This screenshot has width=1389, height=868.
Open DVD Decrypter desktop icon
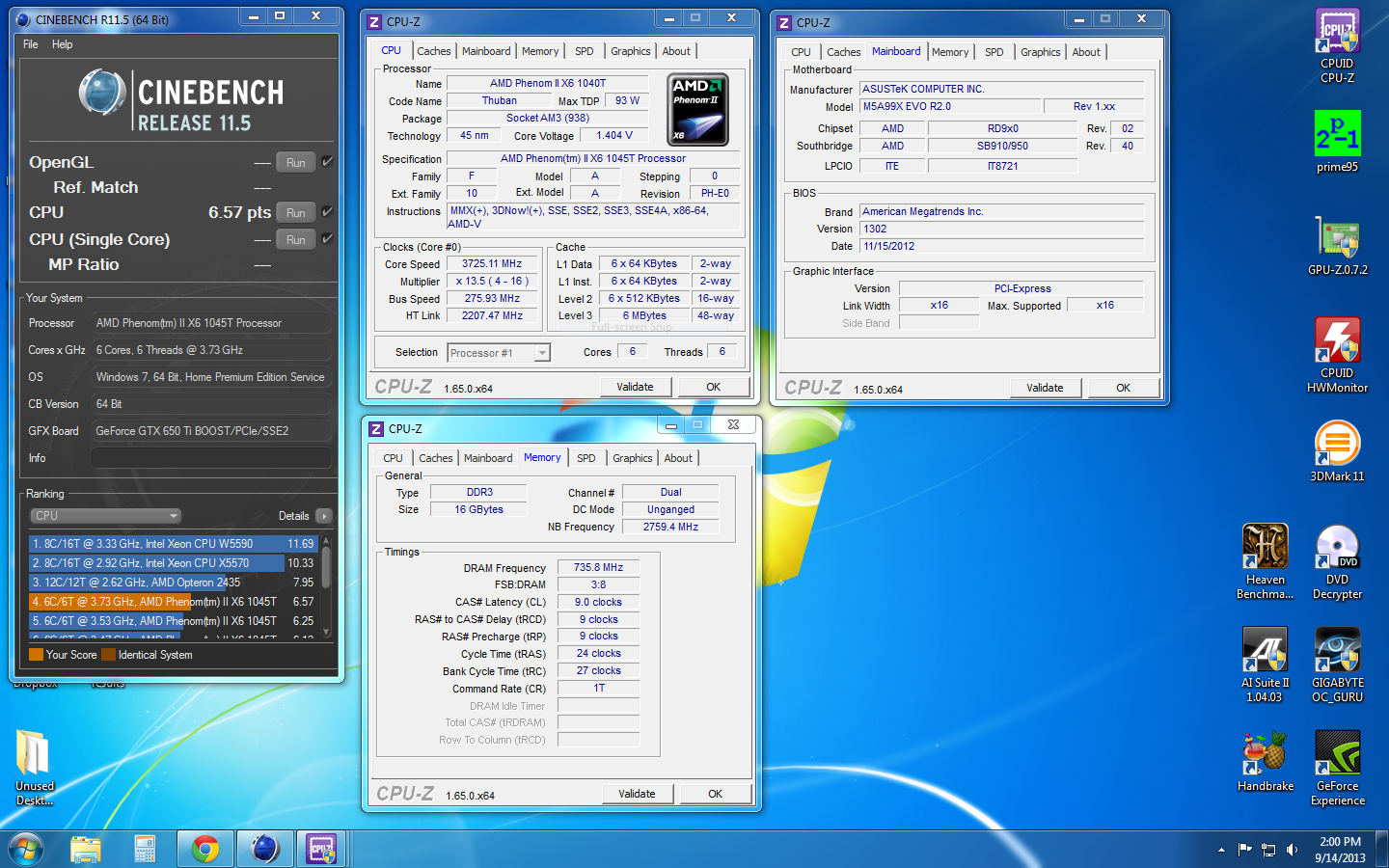point(1337,561)
